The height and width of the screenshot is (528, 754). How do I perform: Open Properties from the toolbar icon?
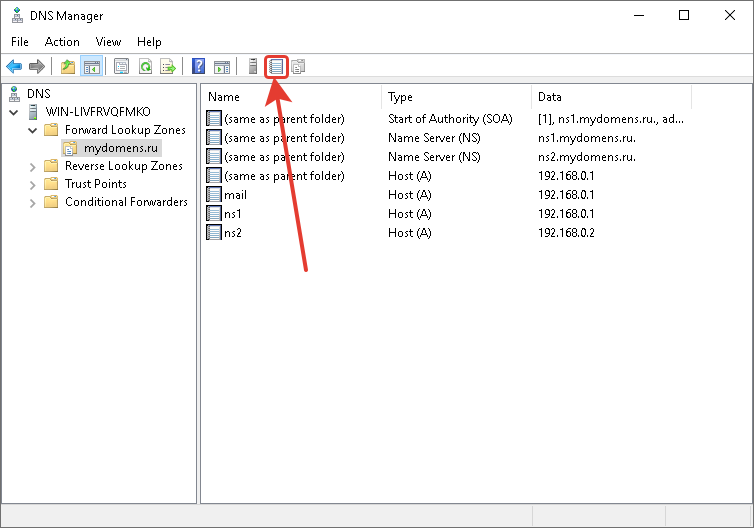122,66
